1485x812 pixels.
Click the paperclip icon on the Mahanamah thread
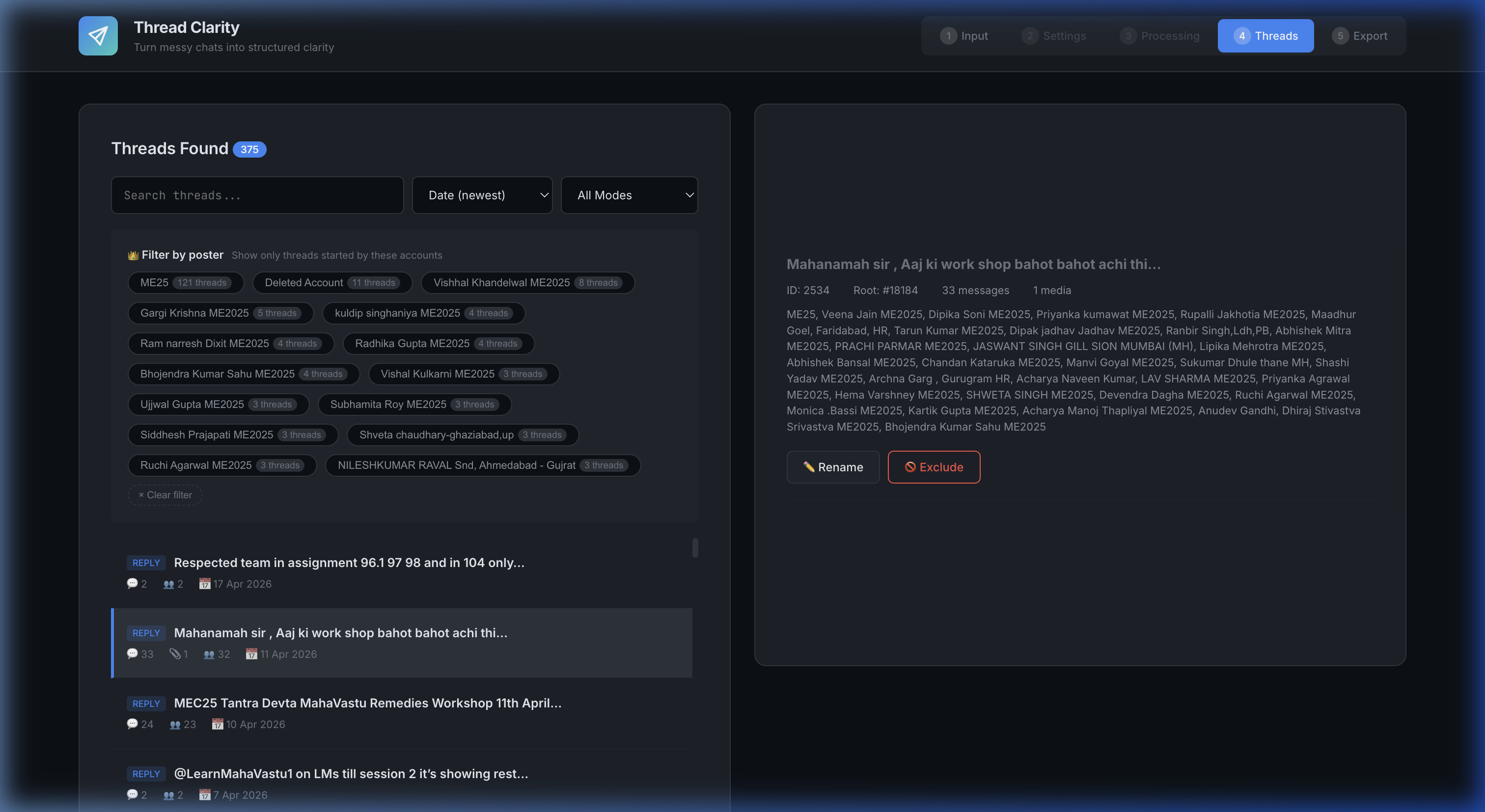point(176,654)
